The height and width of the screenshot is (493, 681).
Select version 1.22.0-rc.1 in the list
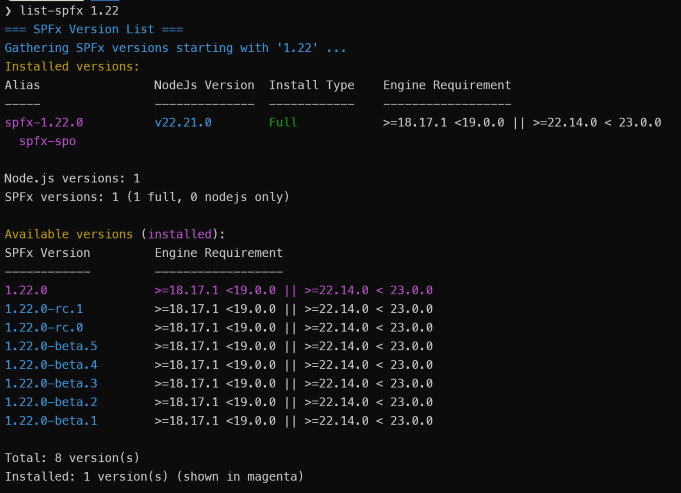pyautogui.click(x=44, y=309)
